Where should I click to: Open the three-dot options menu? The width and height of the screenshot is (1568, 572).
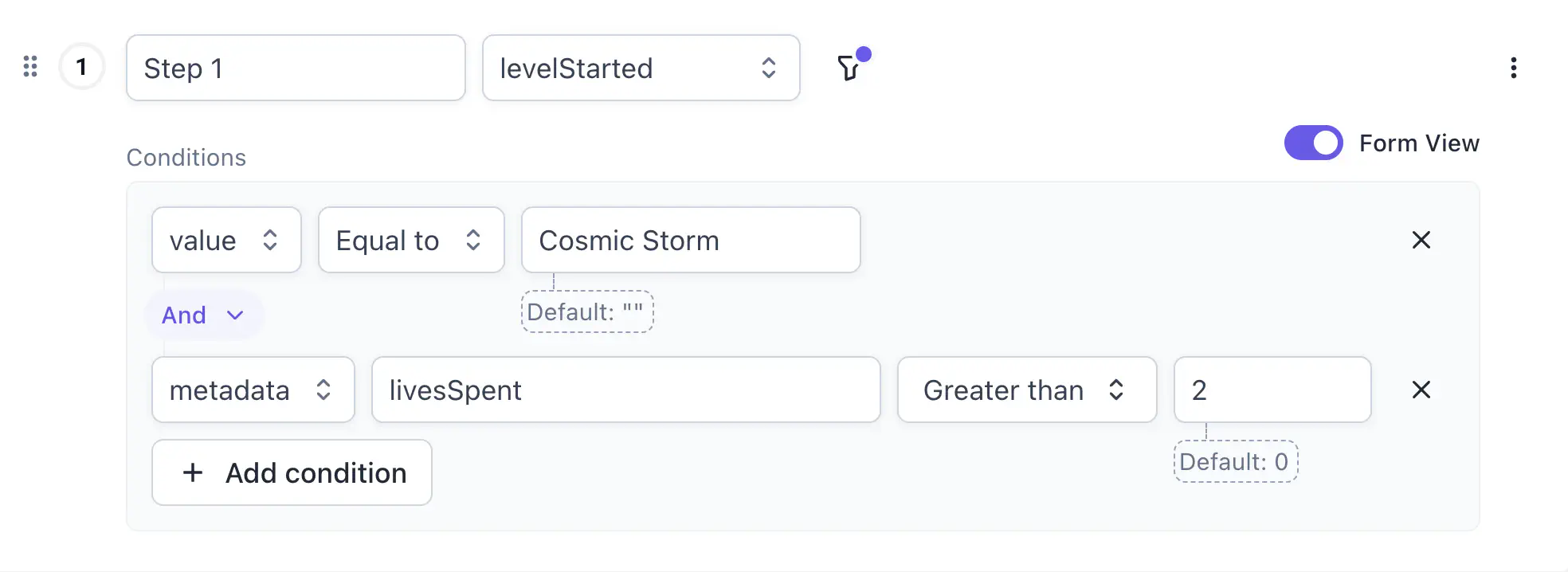1513,69
